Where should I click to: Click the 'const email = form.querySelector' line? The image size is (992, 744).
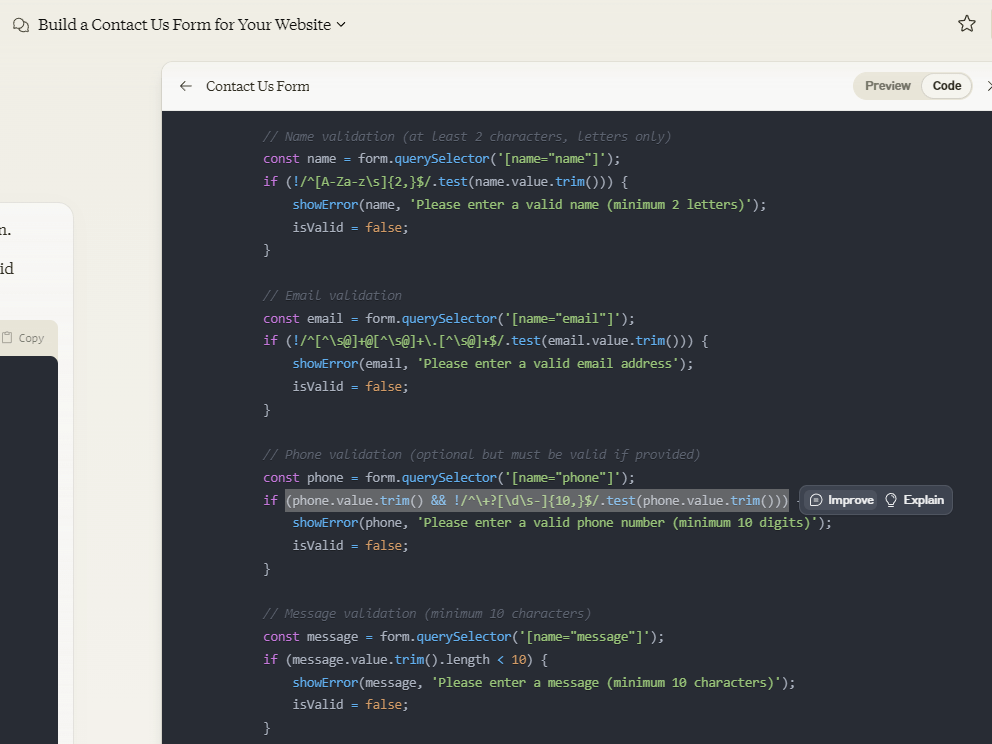point(449,318)
